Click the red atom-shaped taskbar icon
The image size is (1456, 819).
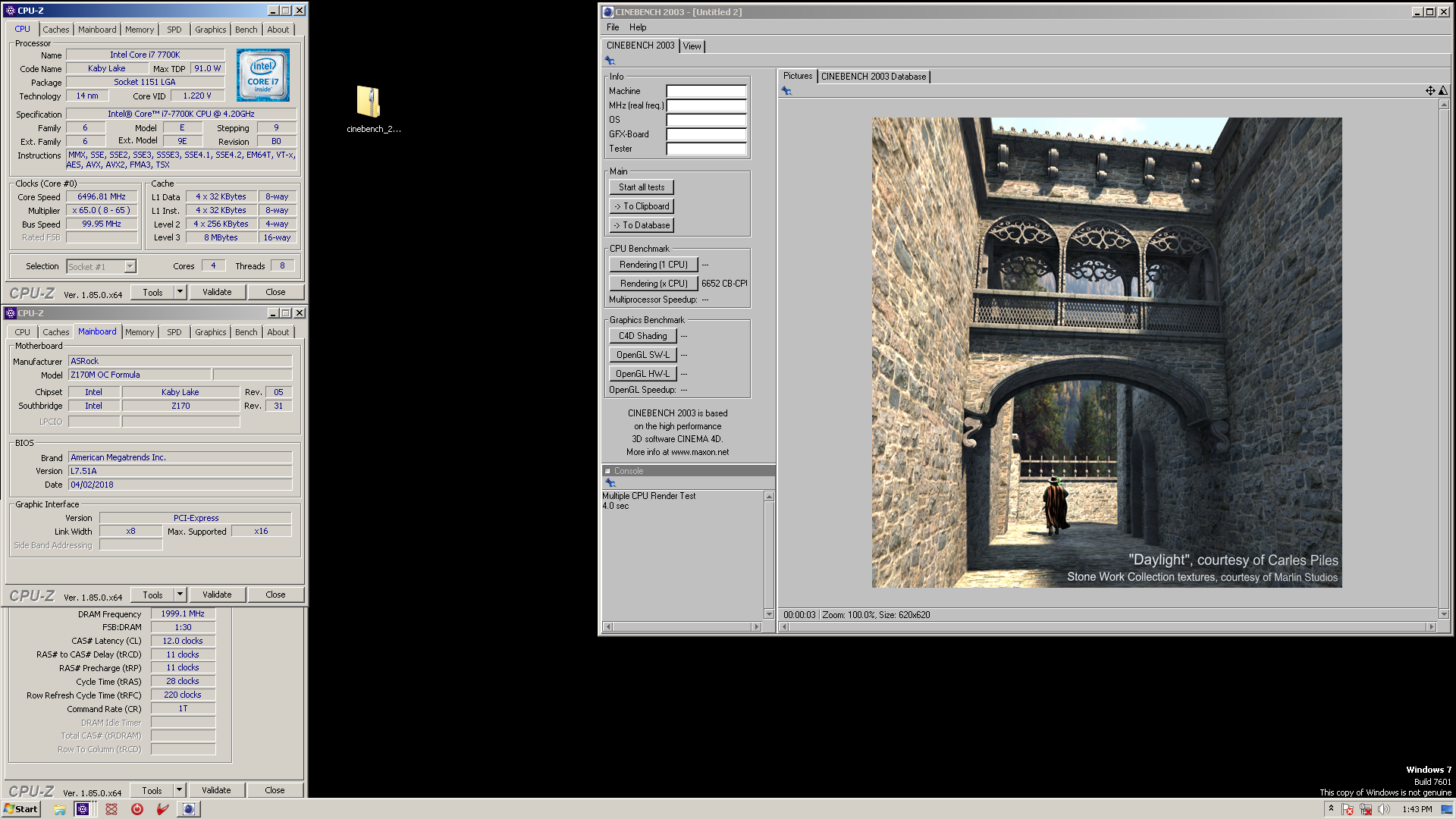coord(111,809)
